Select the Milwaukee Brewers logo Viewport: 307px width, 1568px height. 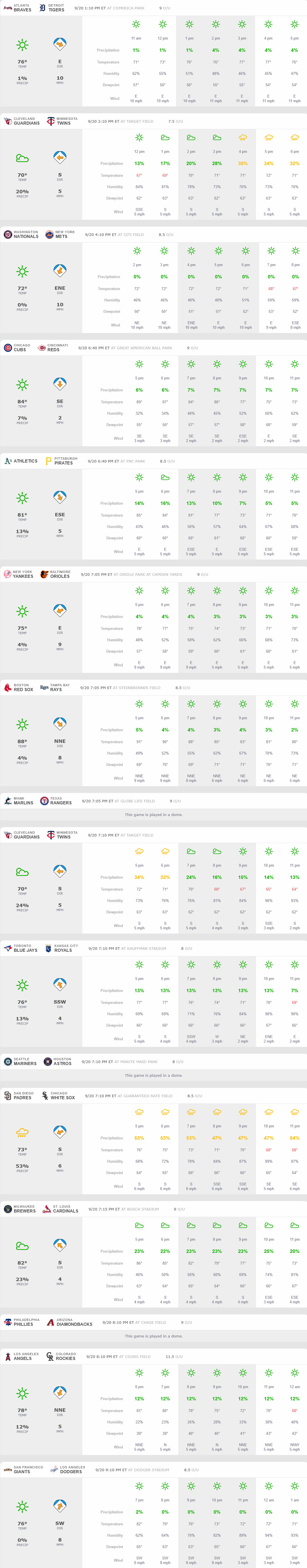8,1208
